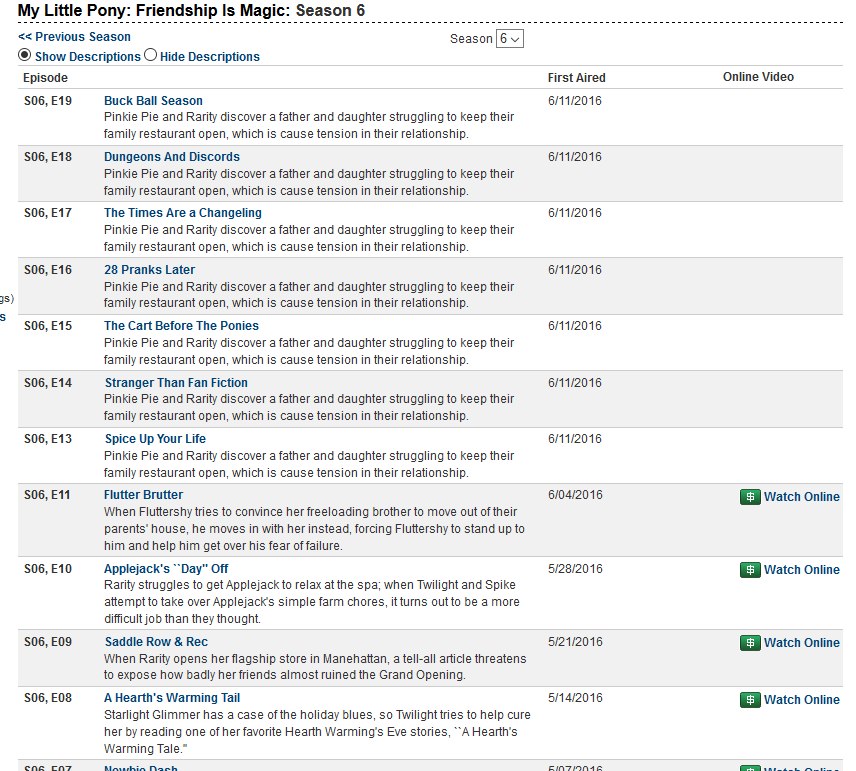Click the green purchase icon for A Hearth's Warming Tail
This screenshot has width=856, height=771.
pos(750,700)
